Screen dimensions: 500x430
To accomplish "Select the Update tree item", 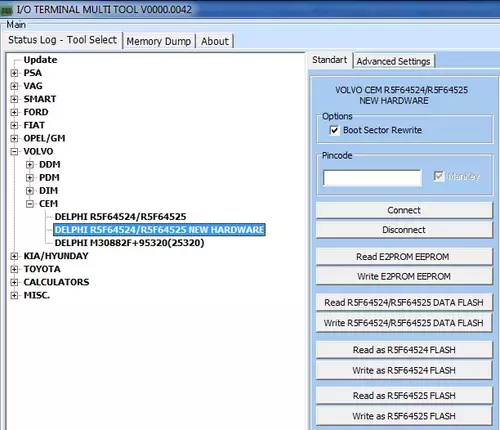I will click(40, 60).
